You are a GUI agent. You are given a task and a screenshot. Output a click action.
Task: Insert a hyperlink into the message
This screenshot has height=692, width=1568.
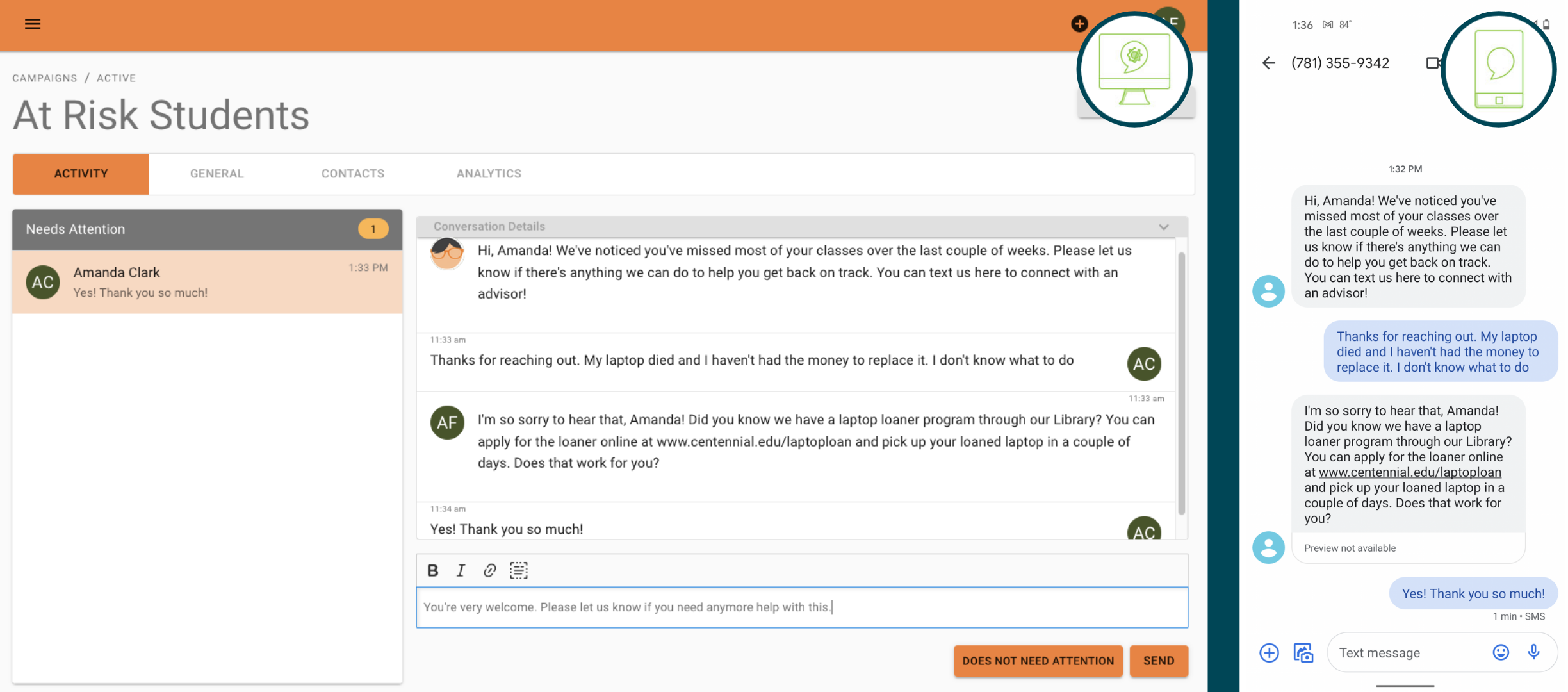tap(489, 570)
